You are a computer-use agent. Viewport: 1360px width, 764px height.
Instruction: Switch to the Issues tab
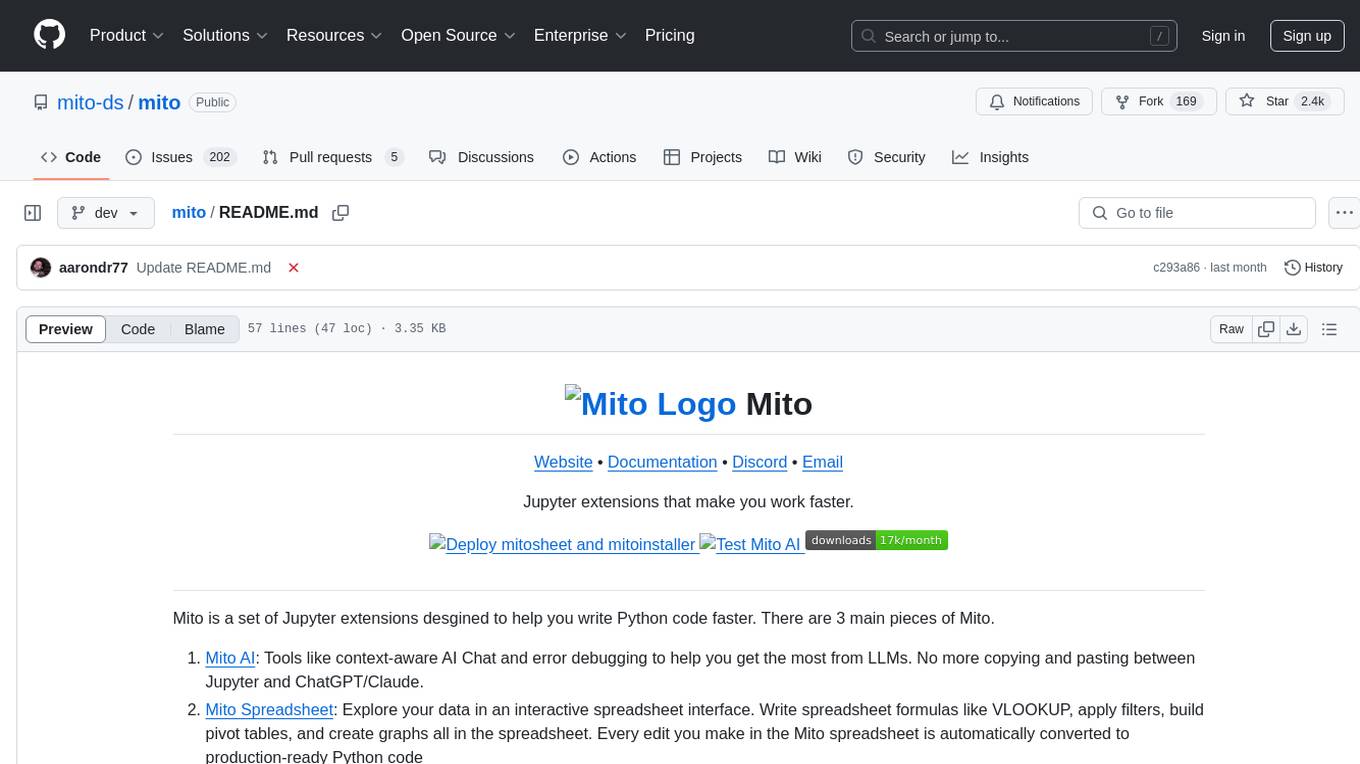(180, 157)
